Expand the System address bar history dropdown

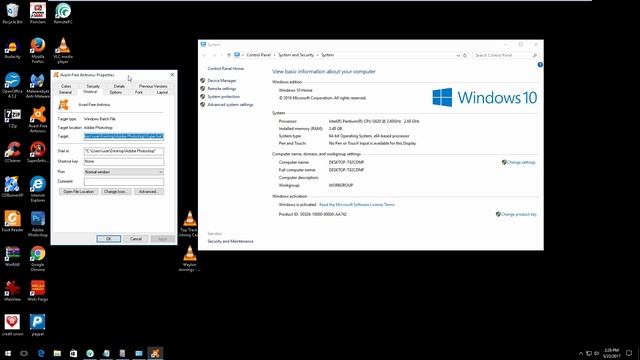coord(458,55)
